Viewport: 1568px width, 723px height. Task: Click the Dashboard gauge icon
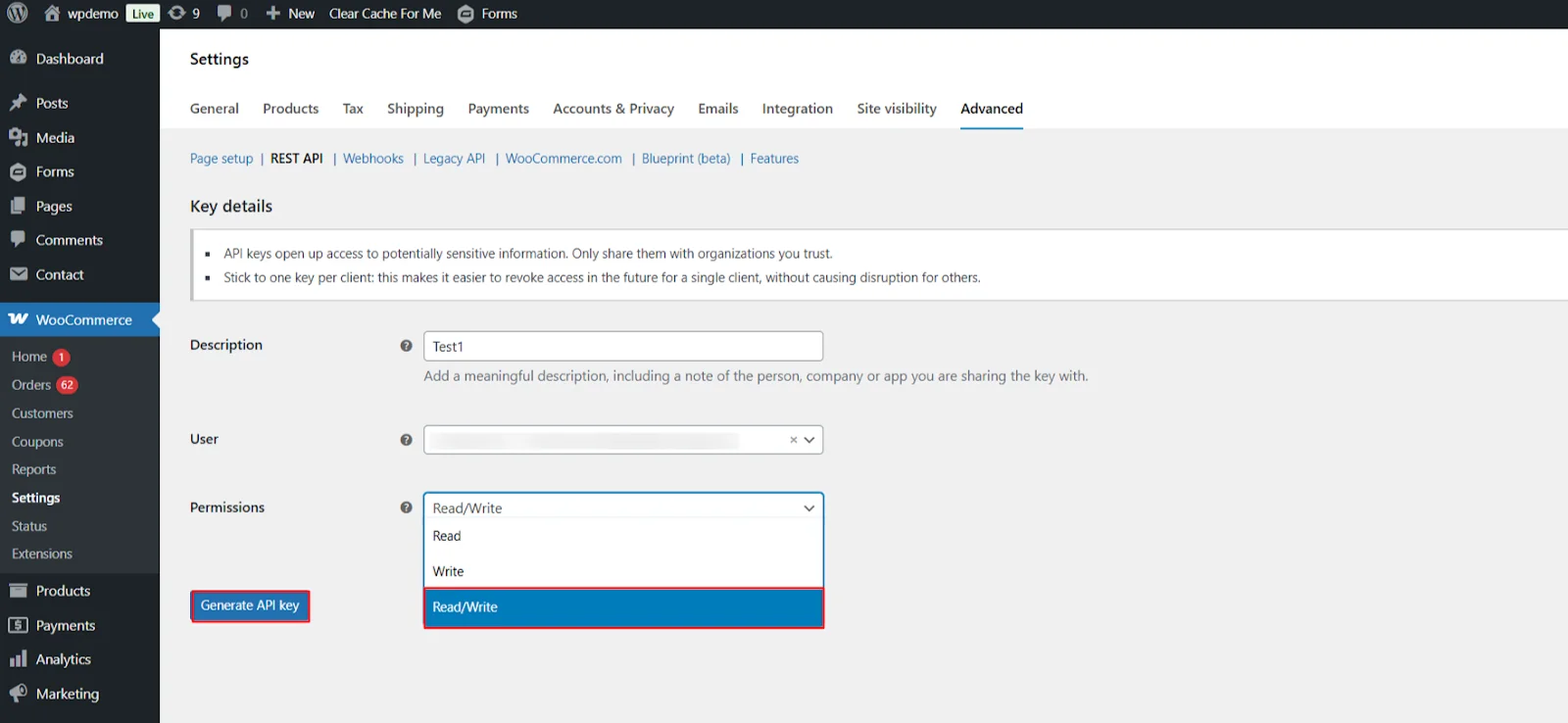click(x=18, y=58)
